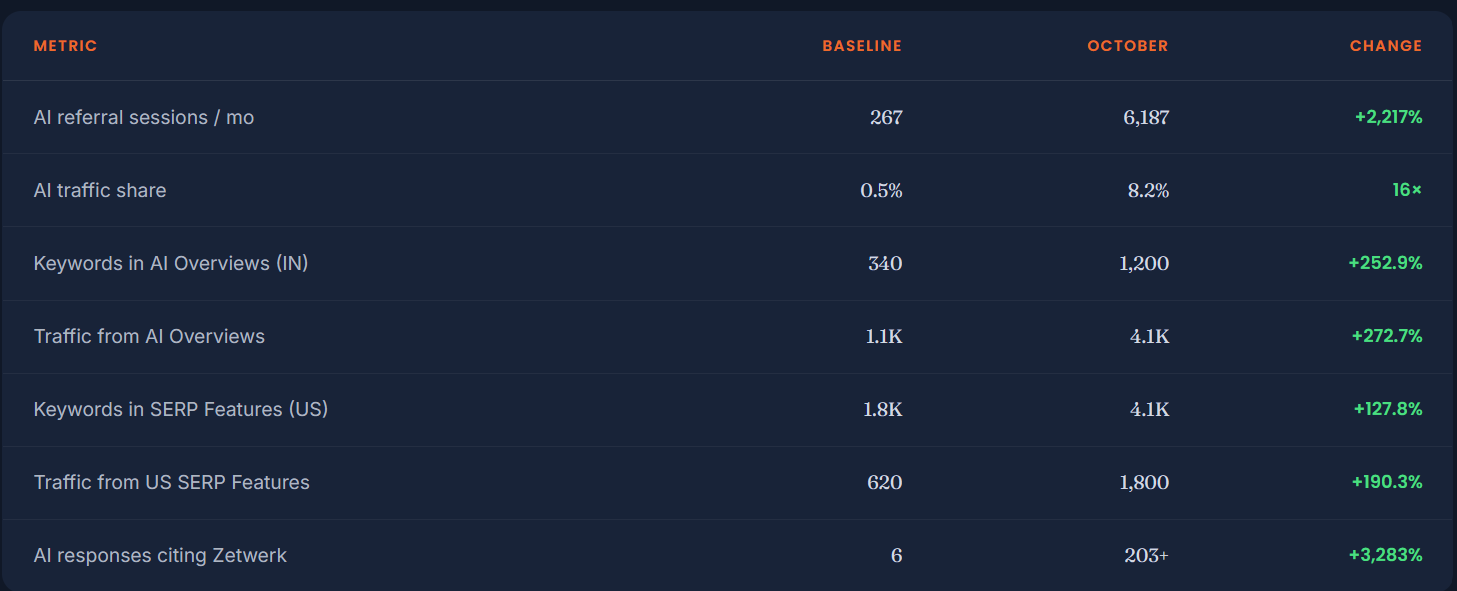Screen dimensions: 1457x591
Task: Click the +2,217% change value
Action: coord(1389,118)
